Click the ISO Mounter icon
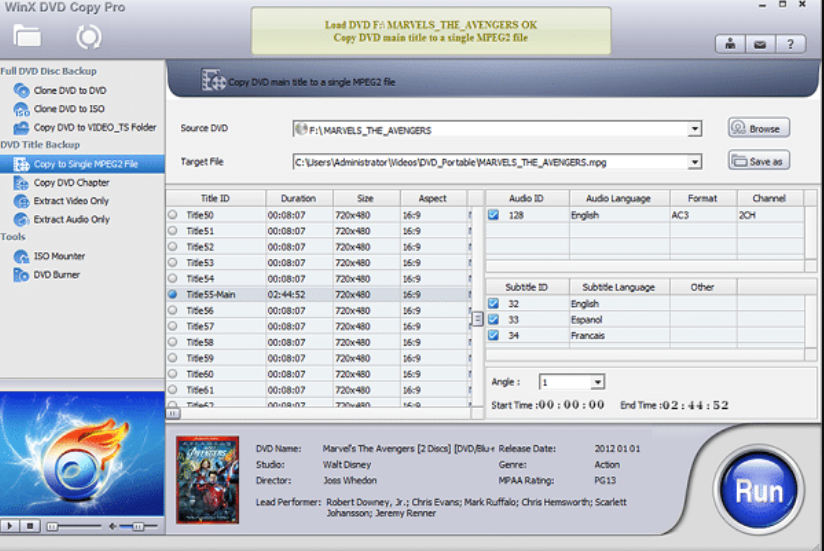 click(x=22, y=256)
